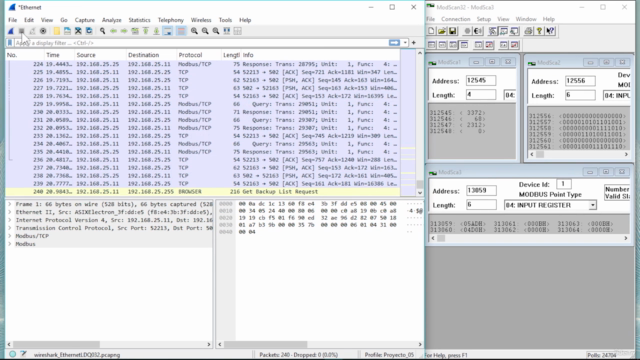Open the Wireshark Statistics menu
640x360 pixels.
(139, 20)
